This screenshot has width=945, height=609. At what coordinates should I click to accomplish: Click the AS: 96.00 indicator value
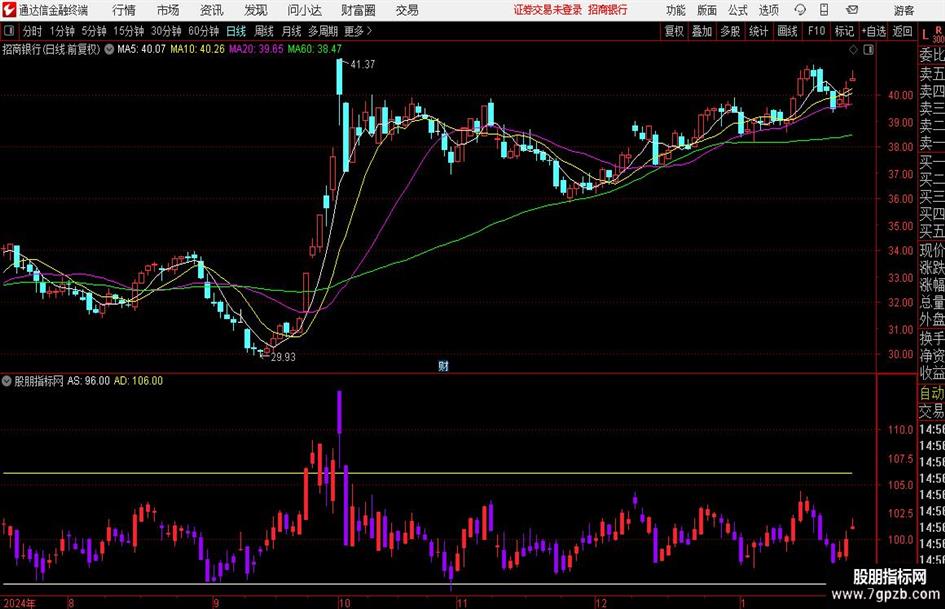pyautogui.click(x=88, y=381)
